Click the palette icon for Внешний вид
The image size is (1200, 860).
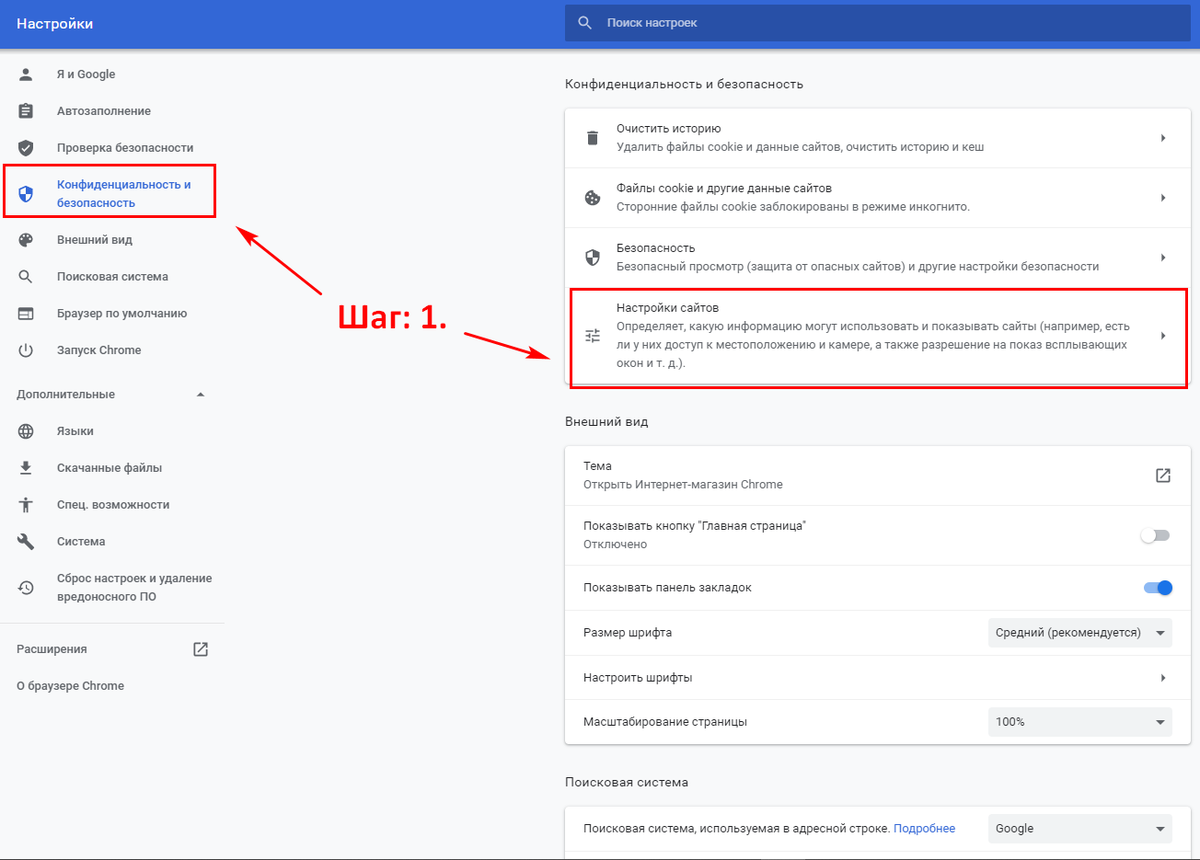[26, 240]
